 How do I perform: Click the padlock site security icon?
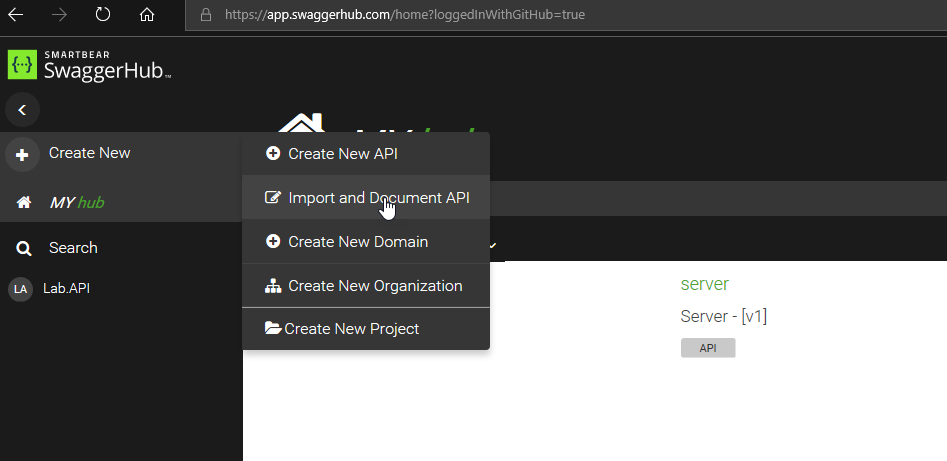click(x=206, y=15)
